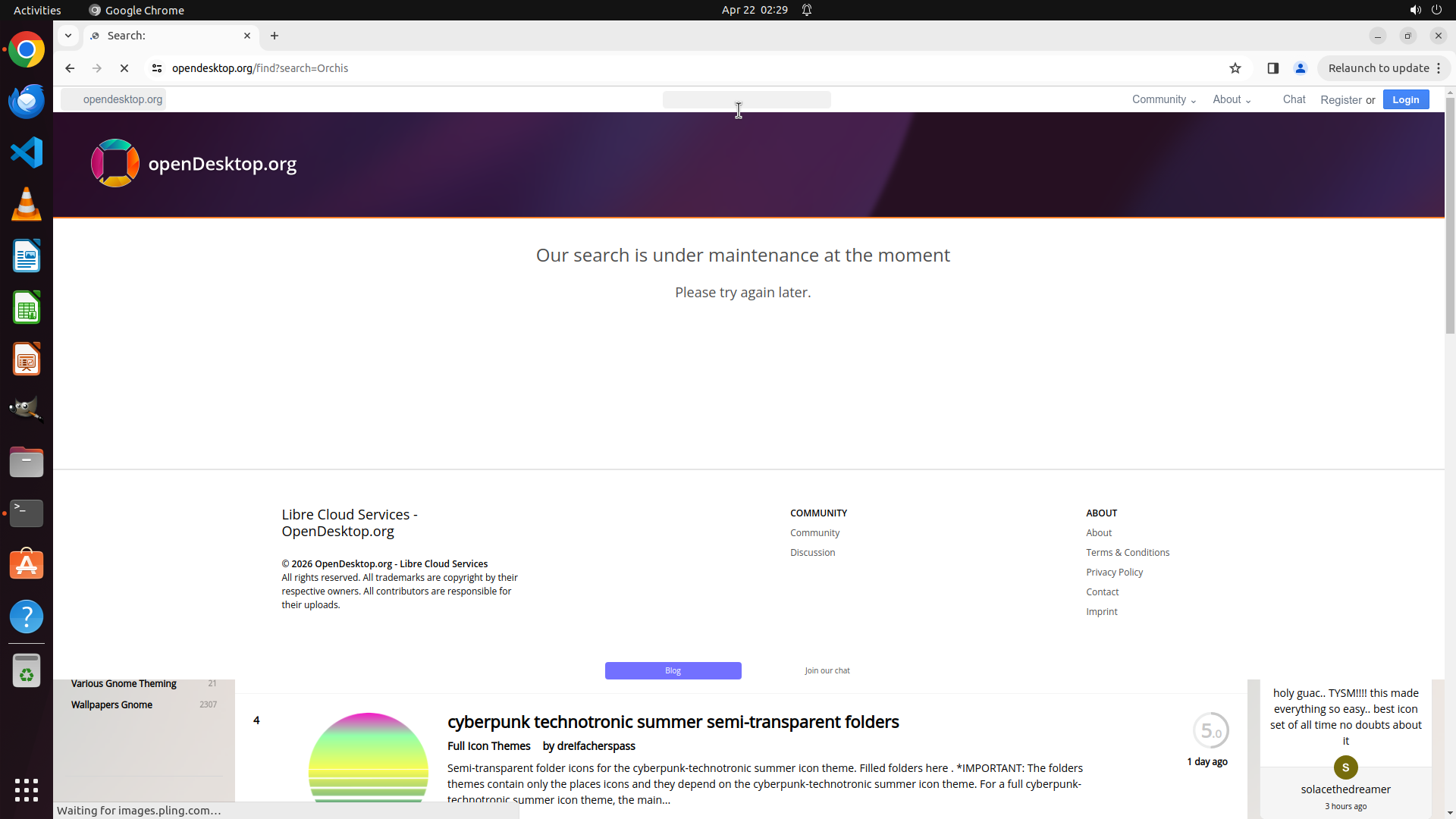1456x819 pixels.
Task: Open the Privacy Policy footer link
Action: point(1114,572)
